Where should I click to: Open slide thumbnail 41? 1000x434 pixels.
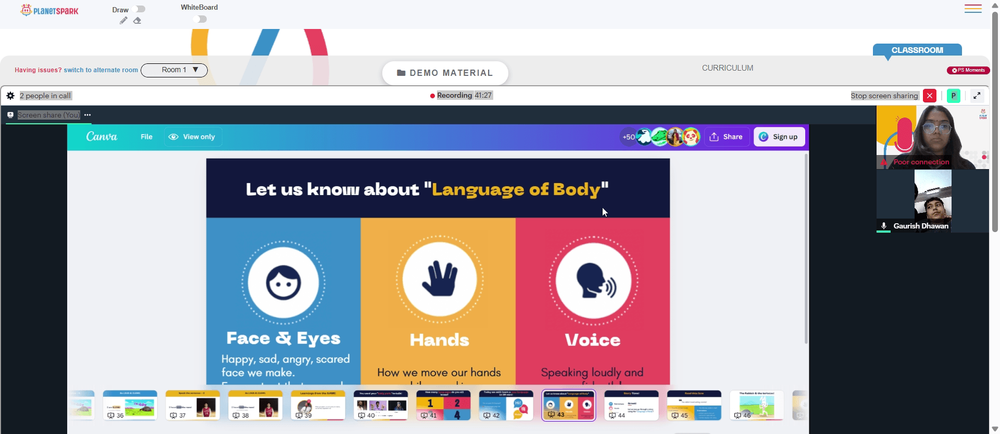pos(443,405)
